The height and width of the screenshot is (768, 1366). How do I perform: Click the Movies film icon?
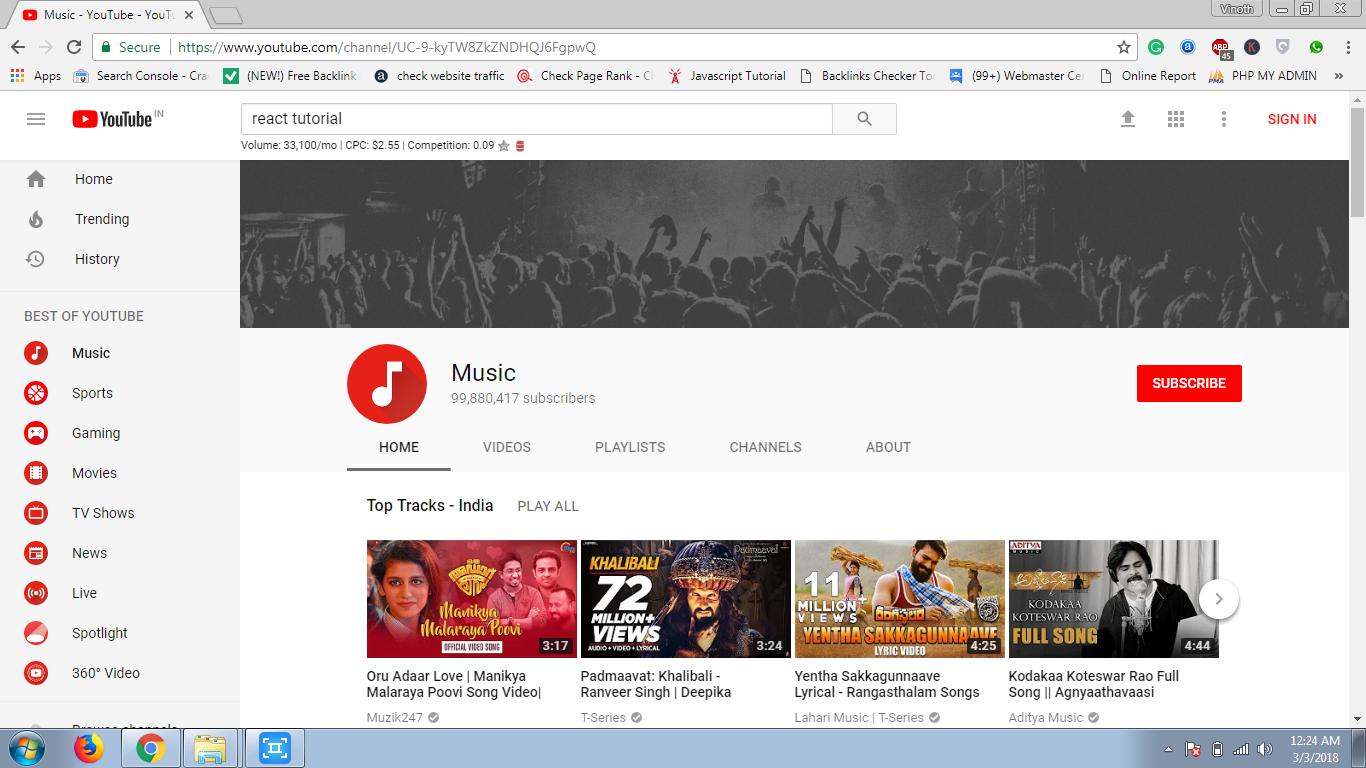(36, 473)
